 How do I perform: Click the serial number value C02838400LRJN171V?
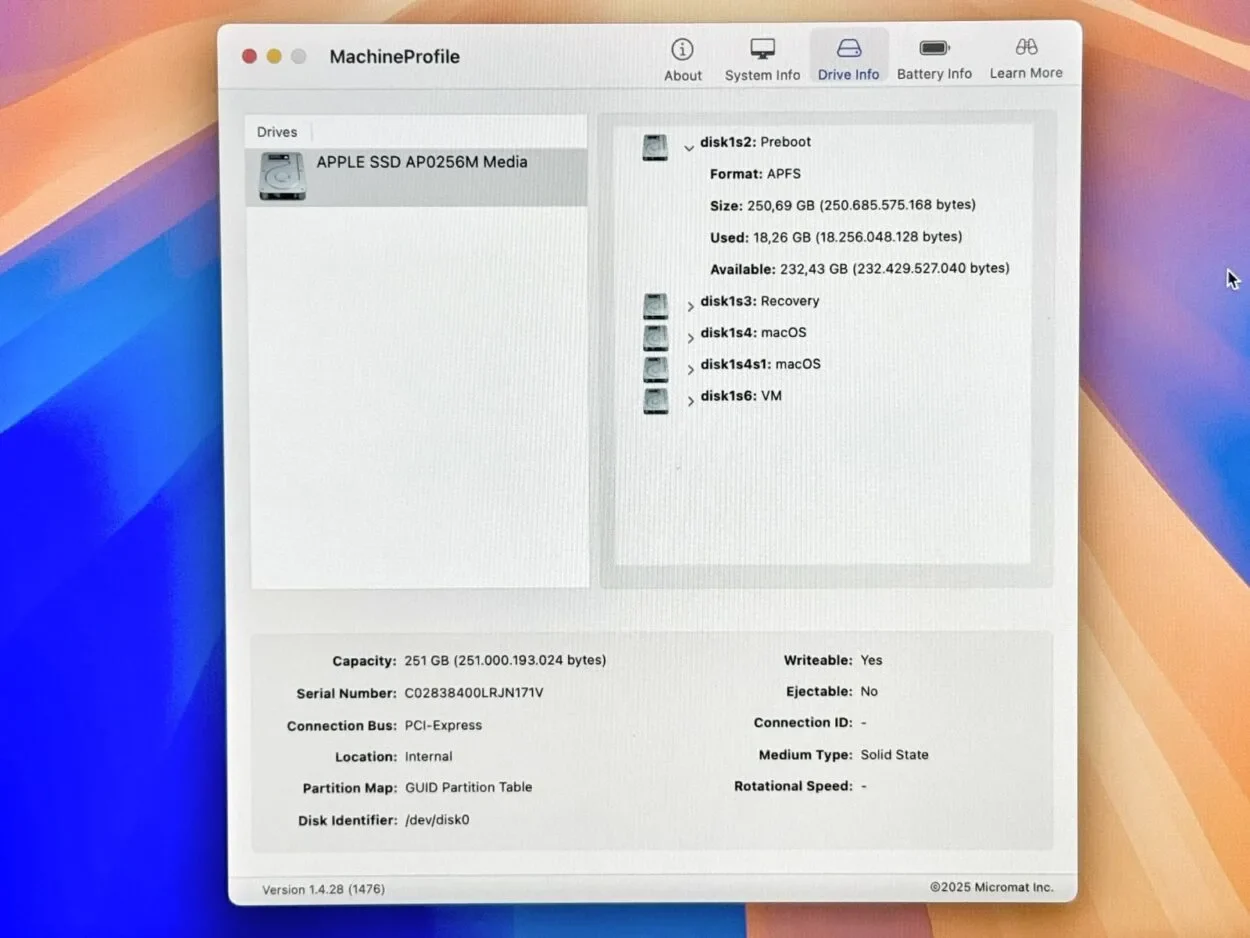pyautogui.click(x=474, y=693)
